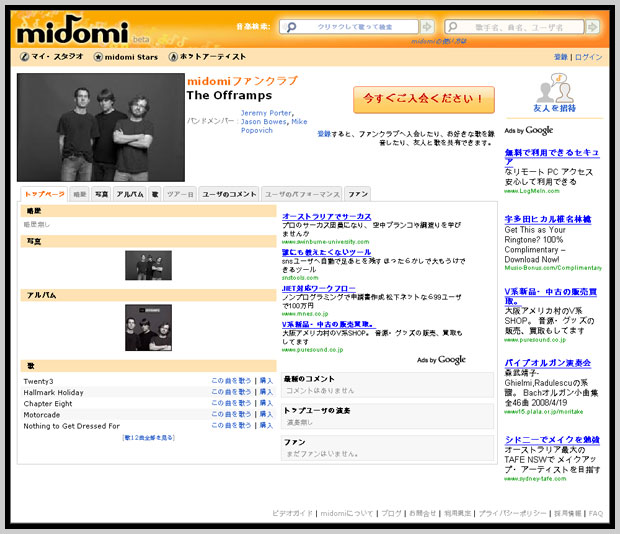Open midomi Stars in navigation bar

coord(131,57)
